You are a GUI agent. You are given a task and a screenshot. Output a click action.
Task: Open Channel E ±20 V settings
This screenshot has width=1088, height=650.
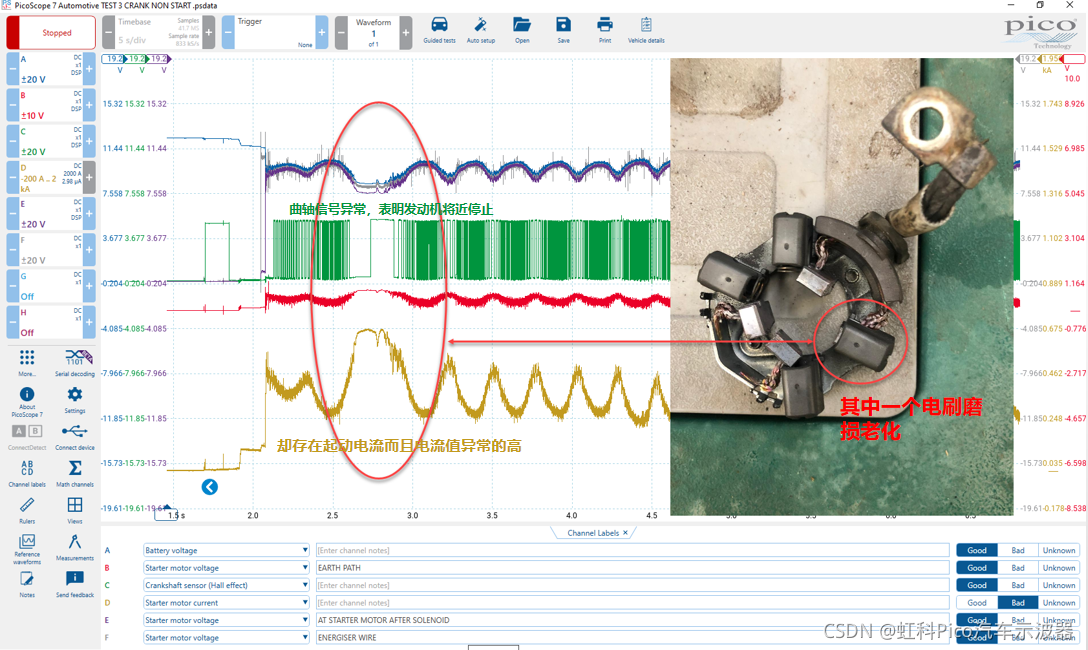[51, 214]
